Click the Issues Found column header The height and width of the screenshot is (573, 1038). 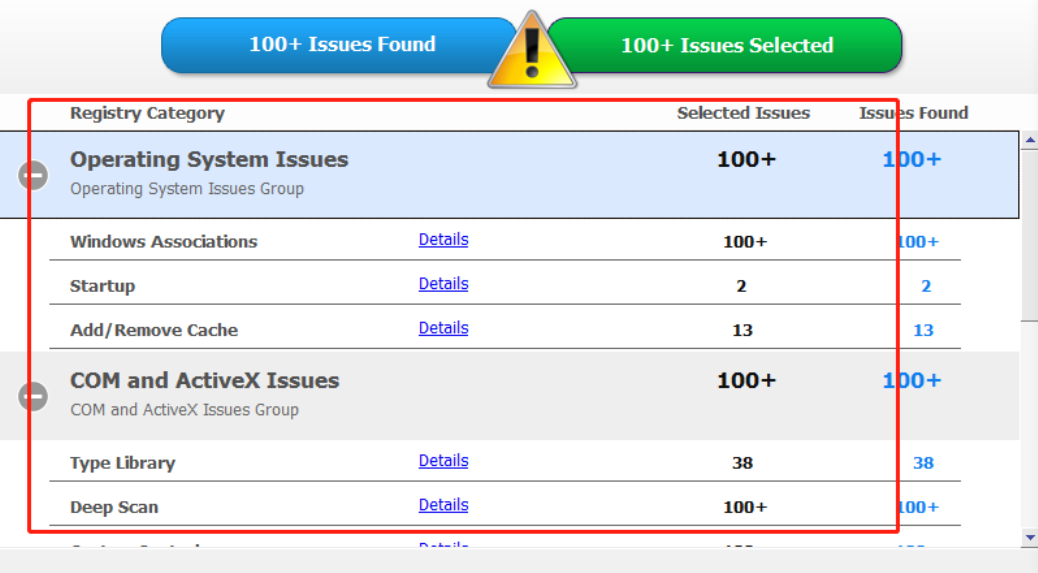(914, 113)
